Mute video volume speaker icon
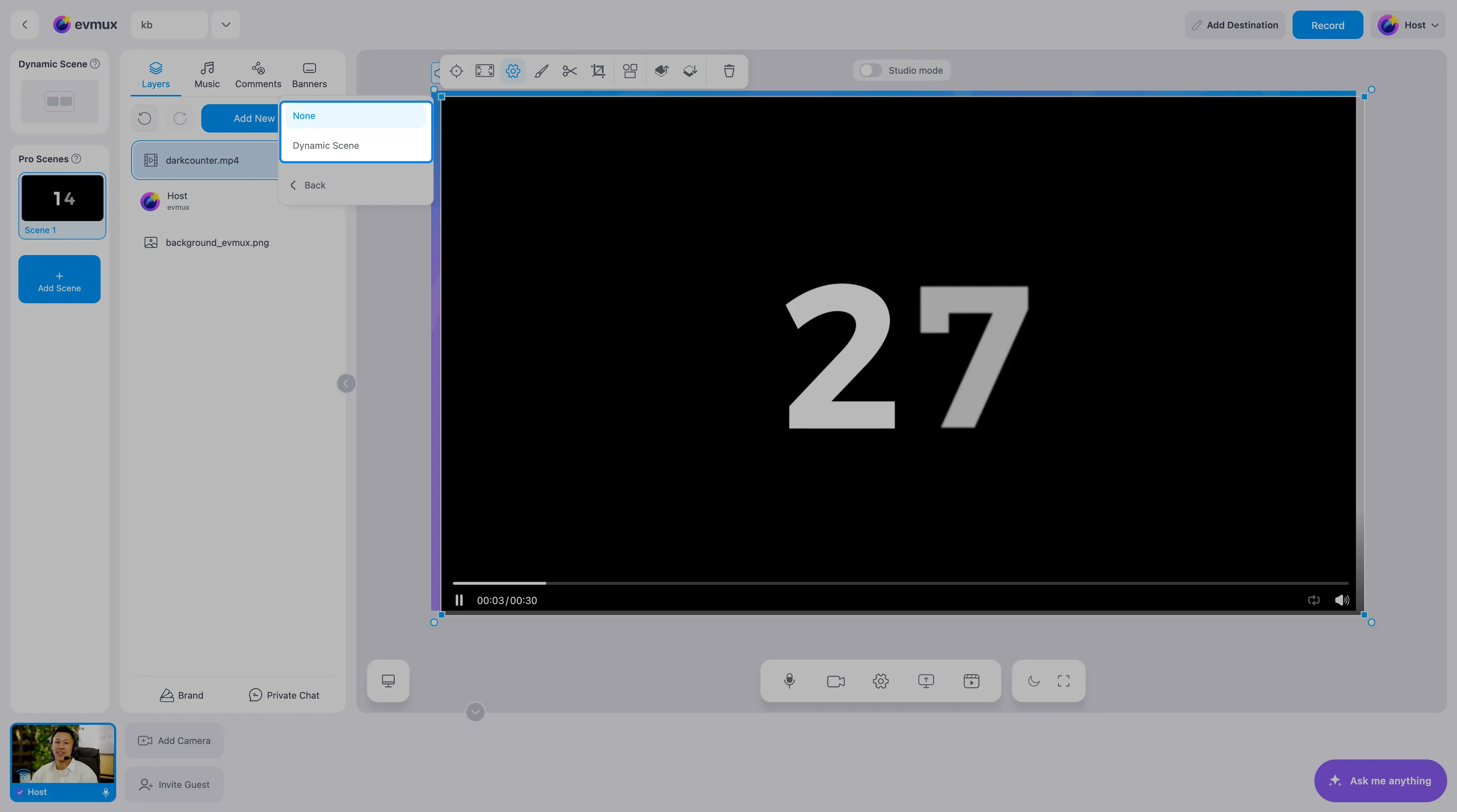Image resolution: width=1457 pixels, height=812 pixels. tap(1341, 600)
